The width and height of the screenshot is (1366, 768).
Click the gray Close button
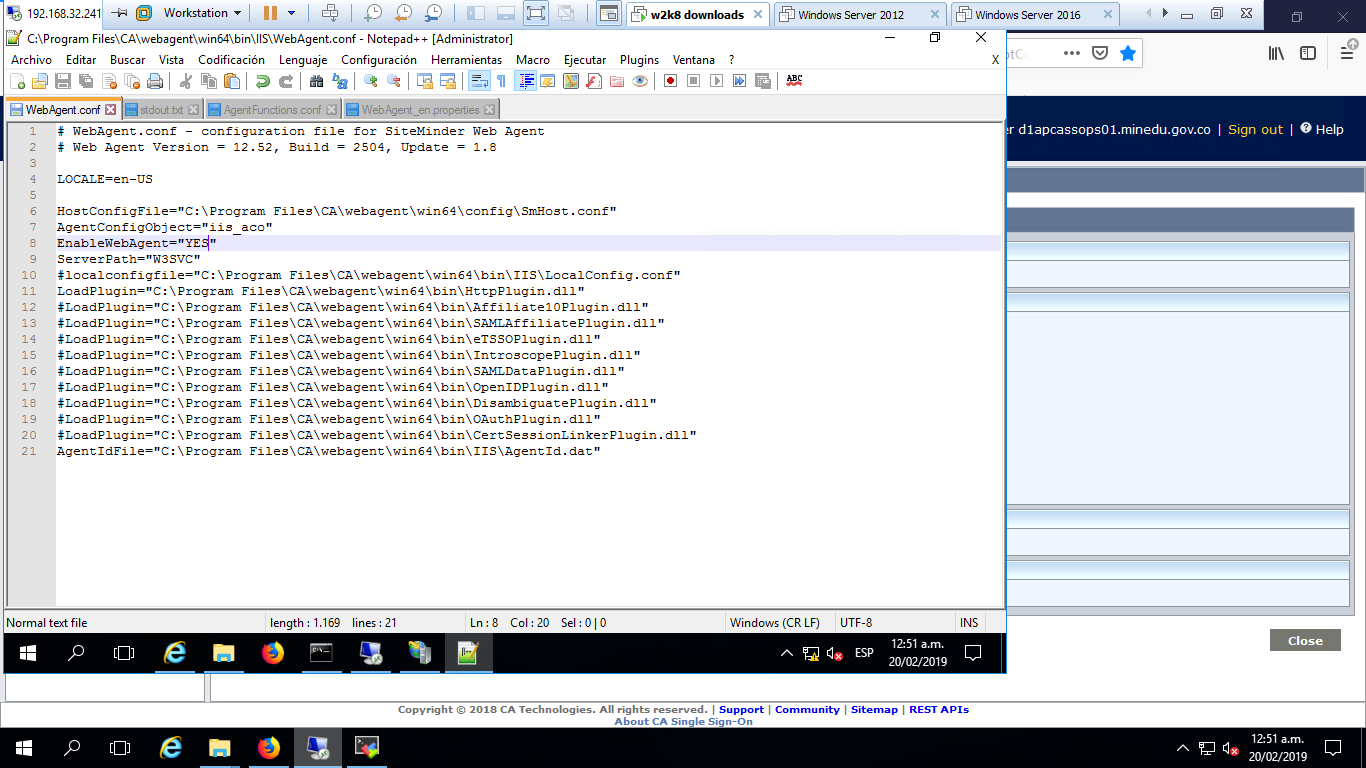(1305, 641)
